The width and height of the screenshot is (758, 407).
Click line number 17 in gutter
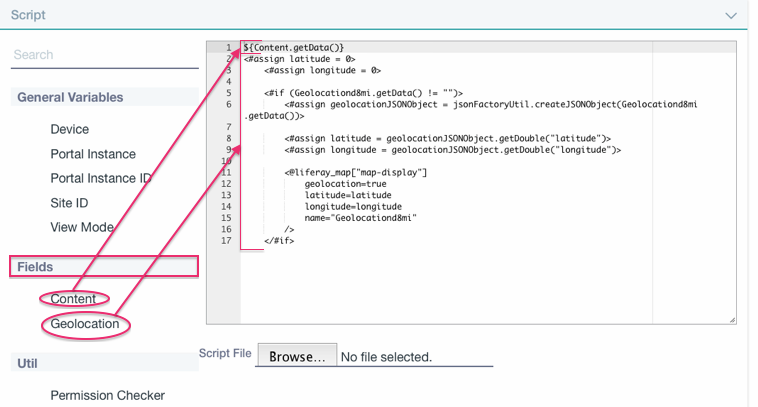[226, 241]
